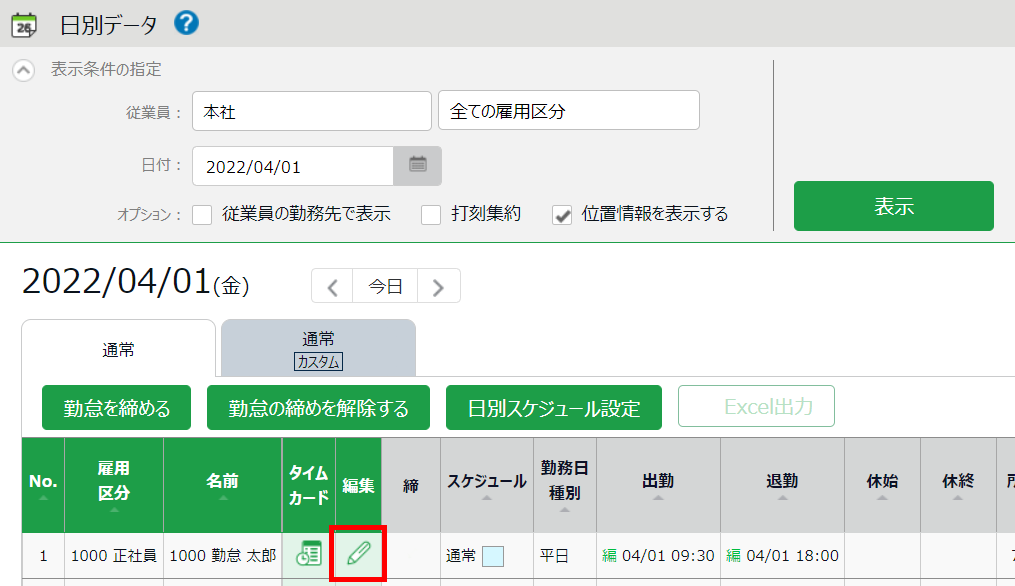Click the 退勤 edit marker before 04/01 18:00
The width and height of the screenshot is (1015, 586).
pos(733,555)
